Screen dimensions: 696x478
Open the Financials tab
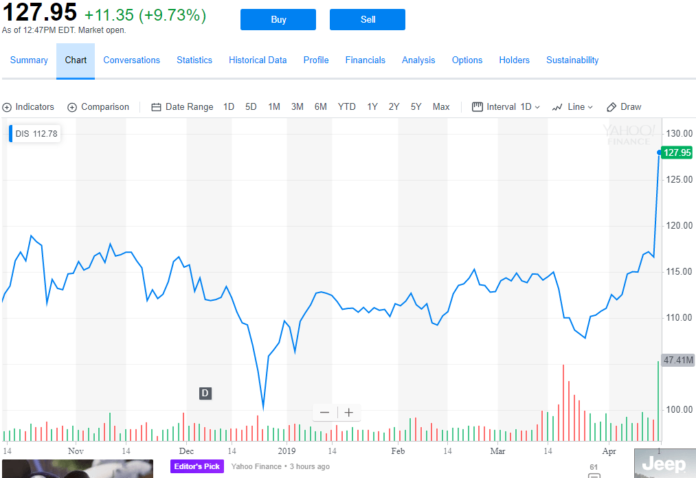[x=365, y=60]
